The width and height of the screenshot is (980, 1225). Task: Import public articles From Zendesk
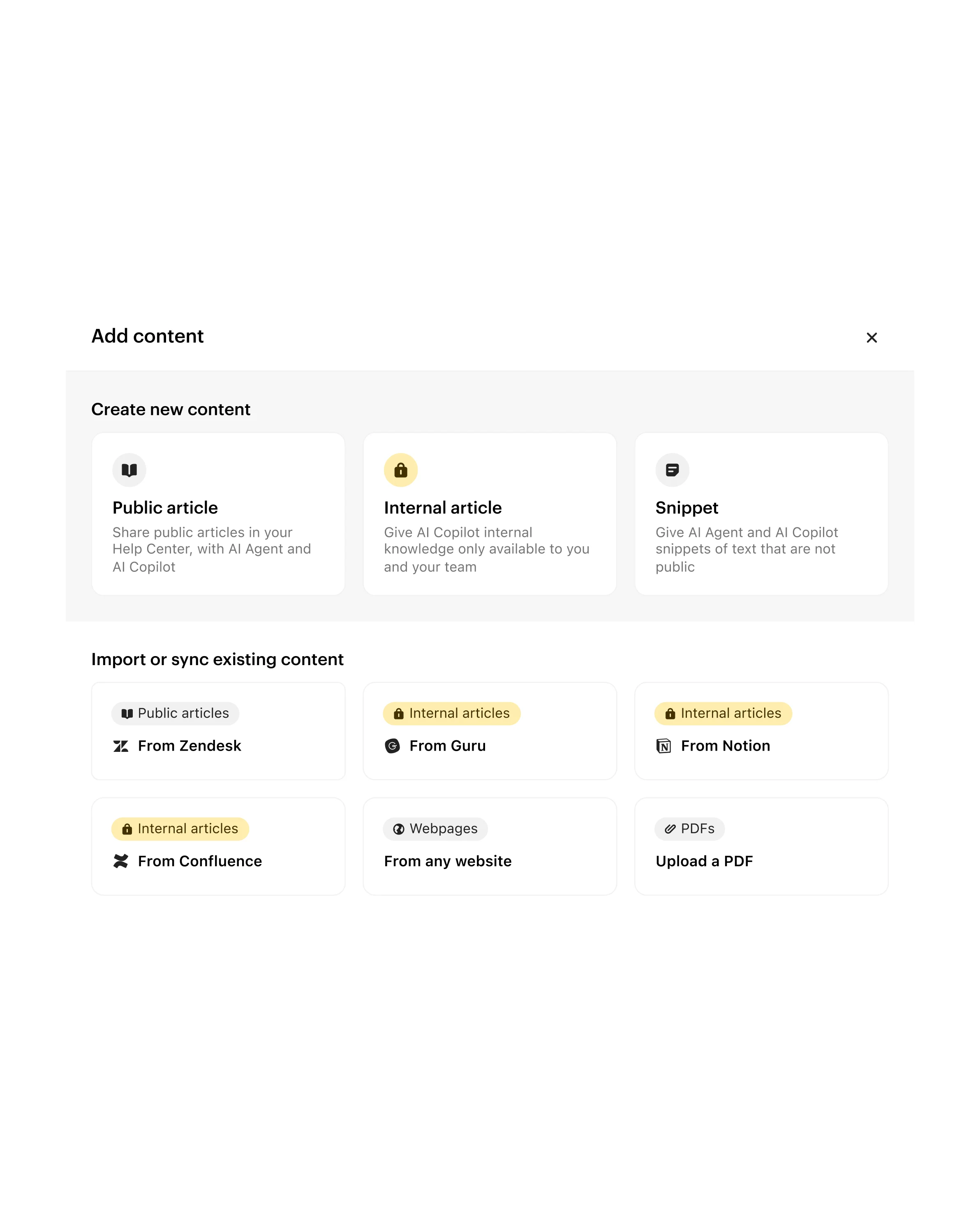click(x=218, y=731)
